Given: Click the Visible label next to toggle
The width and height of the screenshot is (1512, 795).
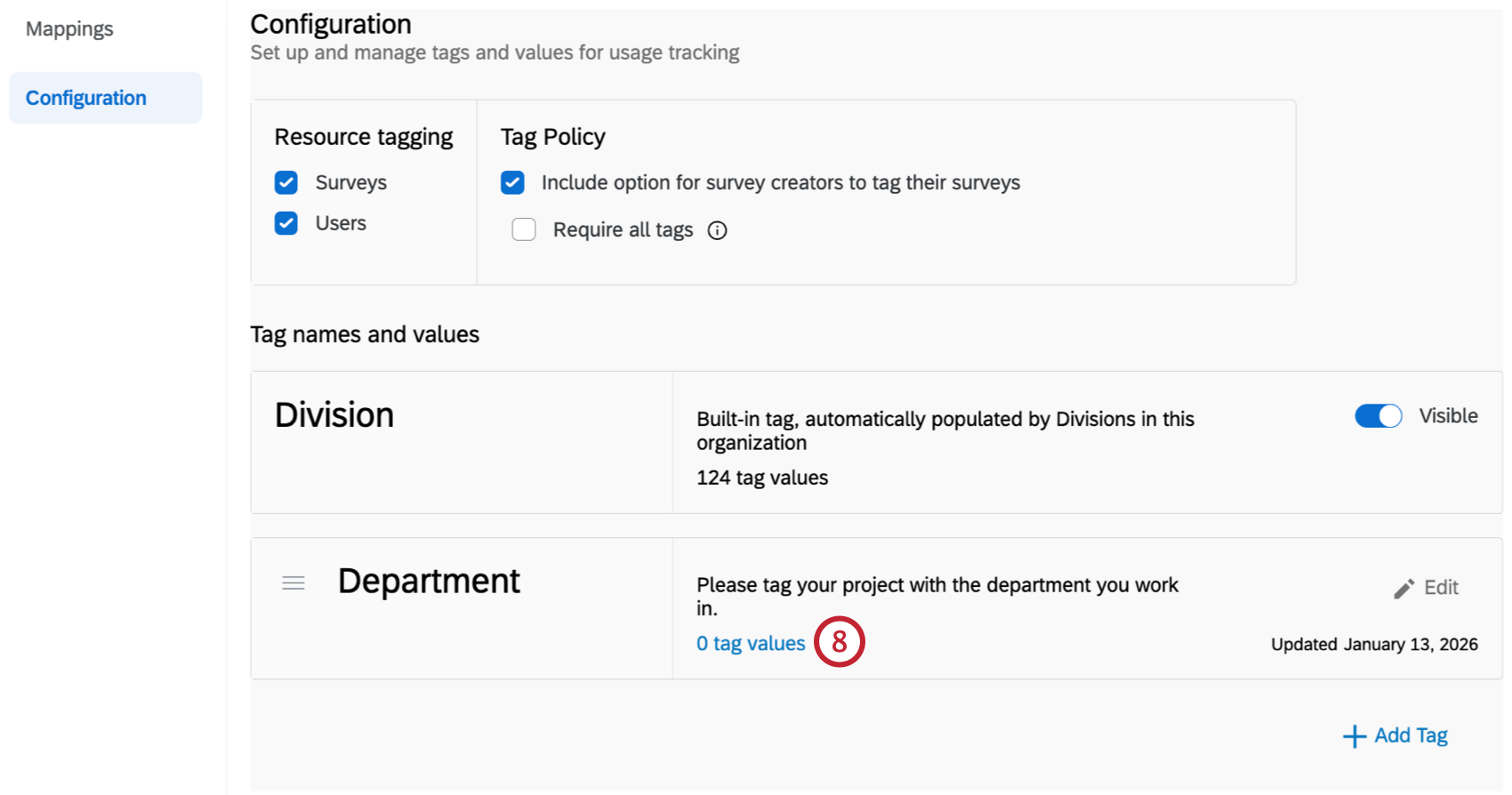Looking at the screenshot, I should tap(1448, 416).
